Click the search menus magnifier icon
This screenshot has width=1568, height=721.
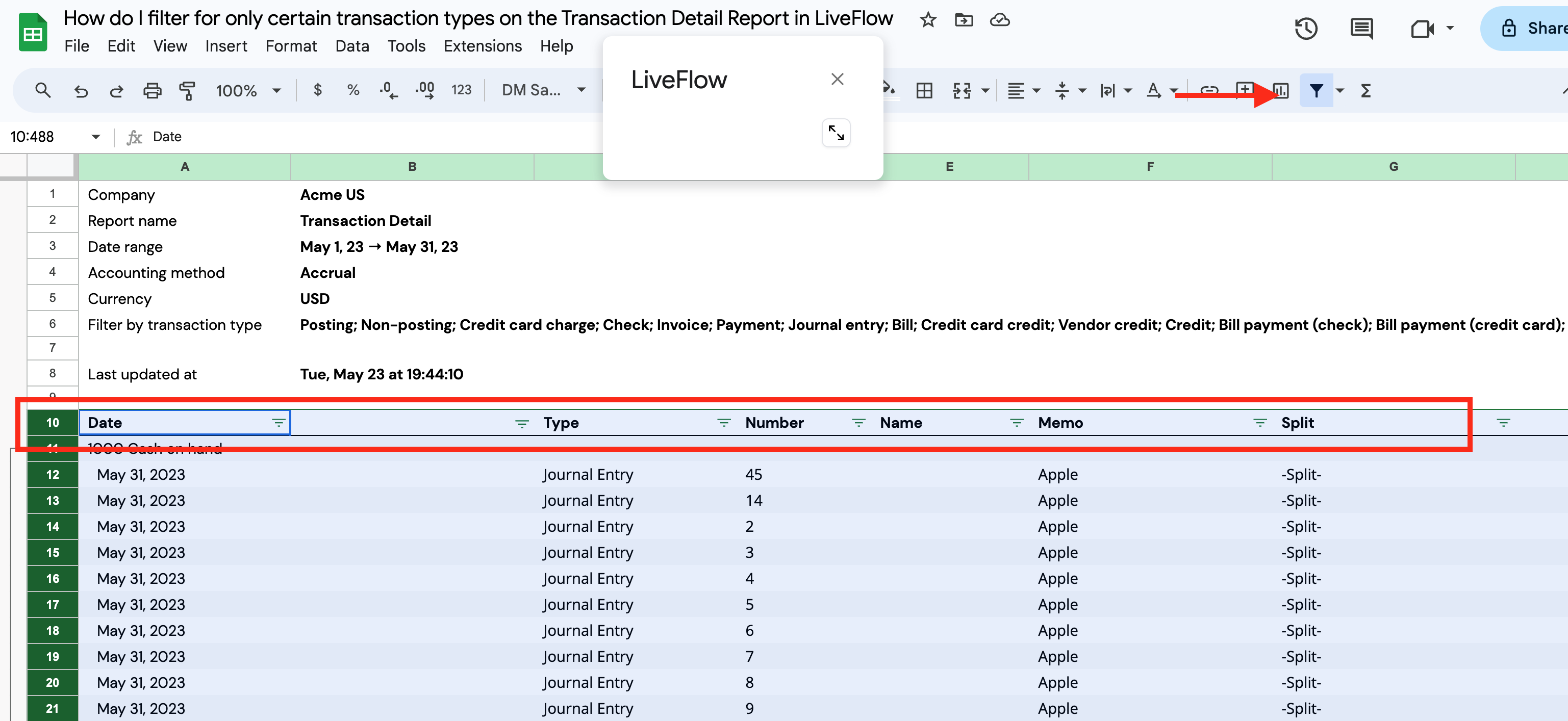[43, 91]
